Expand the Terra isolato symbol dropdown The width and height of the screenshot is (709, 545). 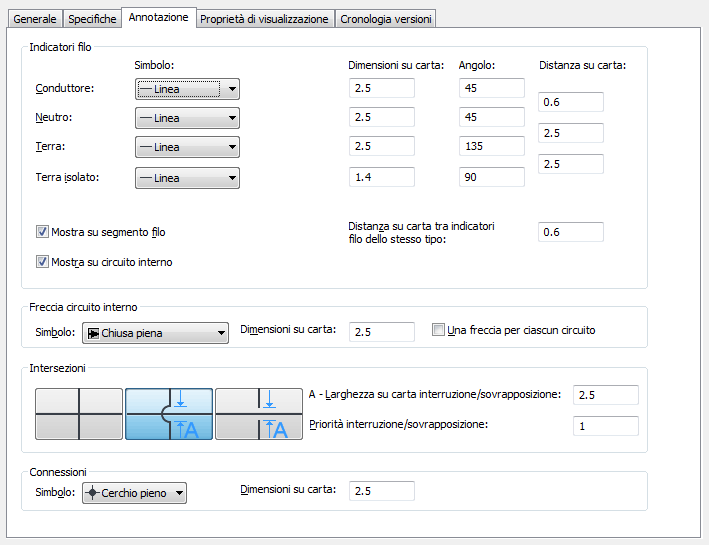(187, 178)
